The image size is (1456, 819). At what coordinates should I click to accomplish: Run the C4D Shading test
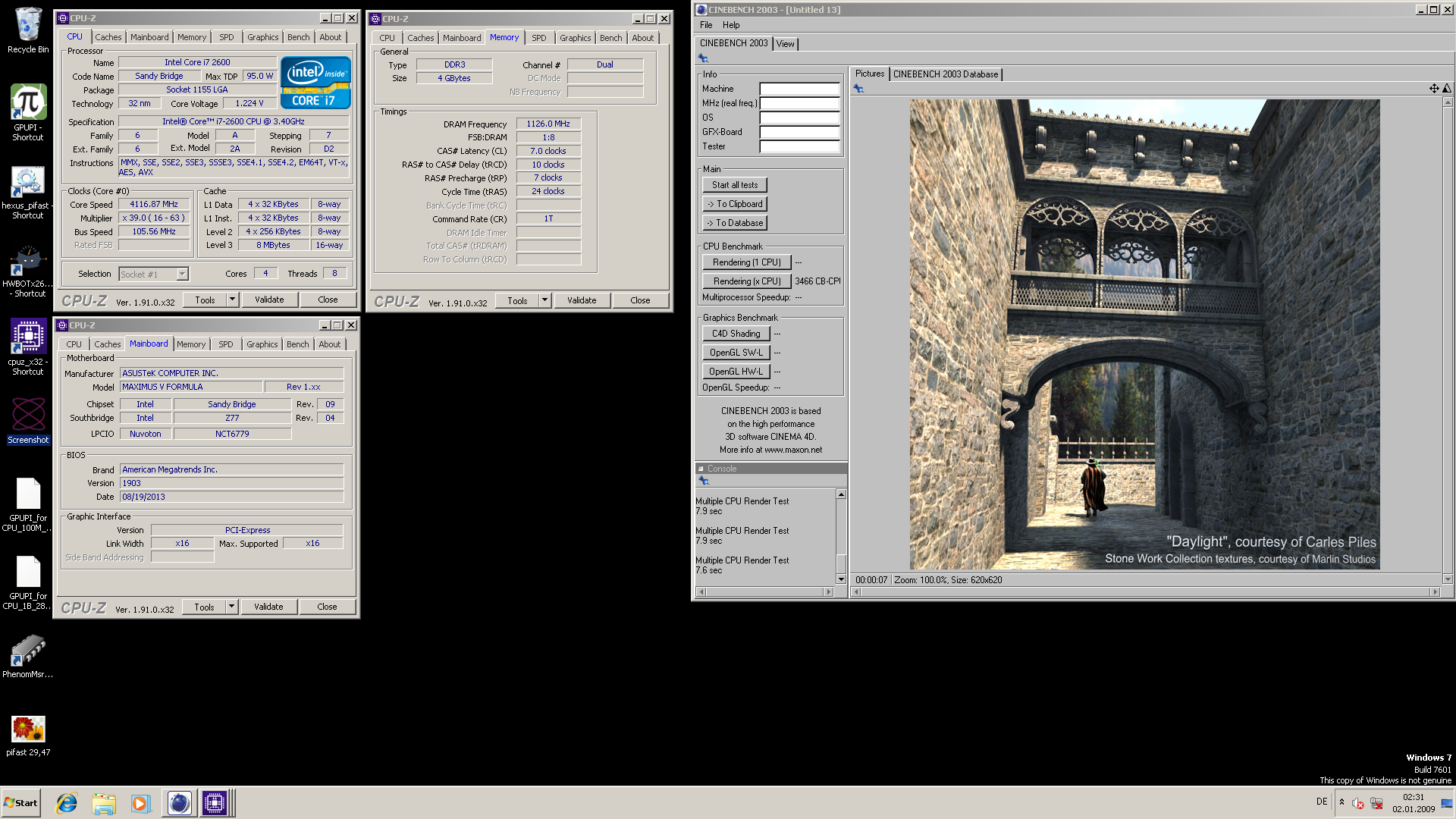click(736, 334)
